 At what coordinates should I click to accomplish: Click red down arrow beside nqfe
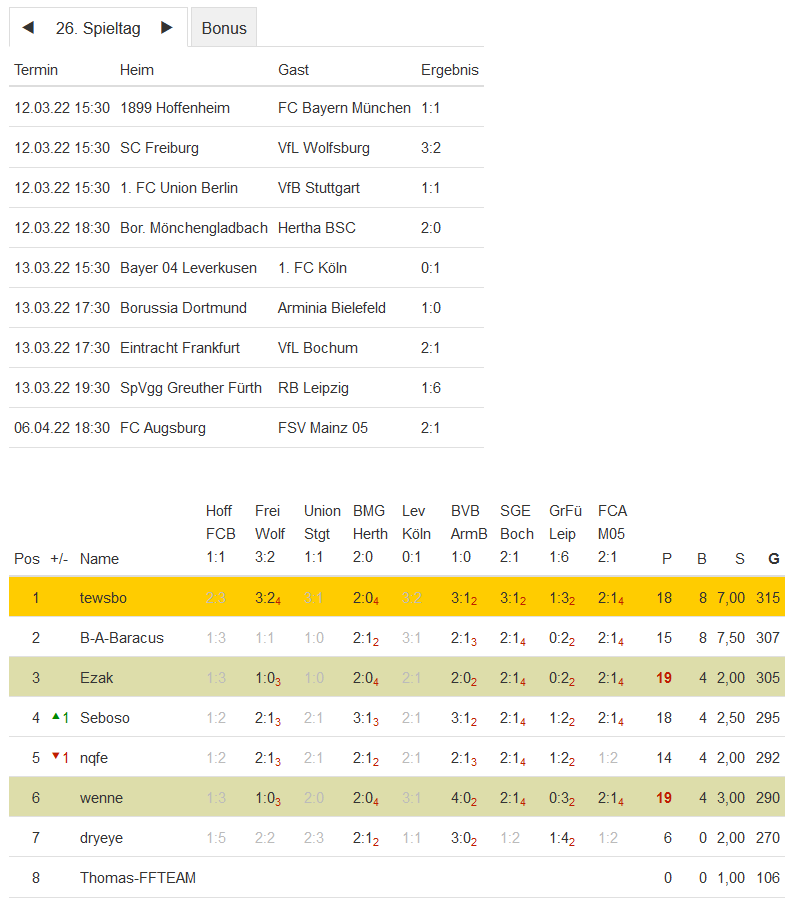point(58,757)
